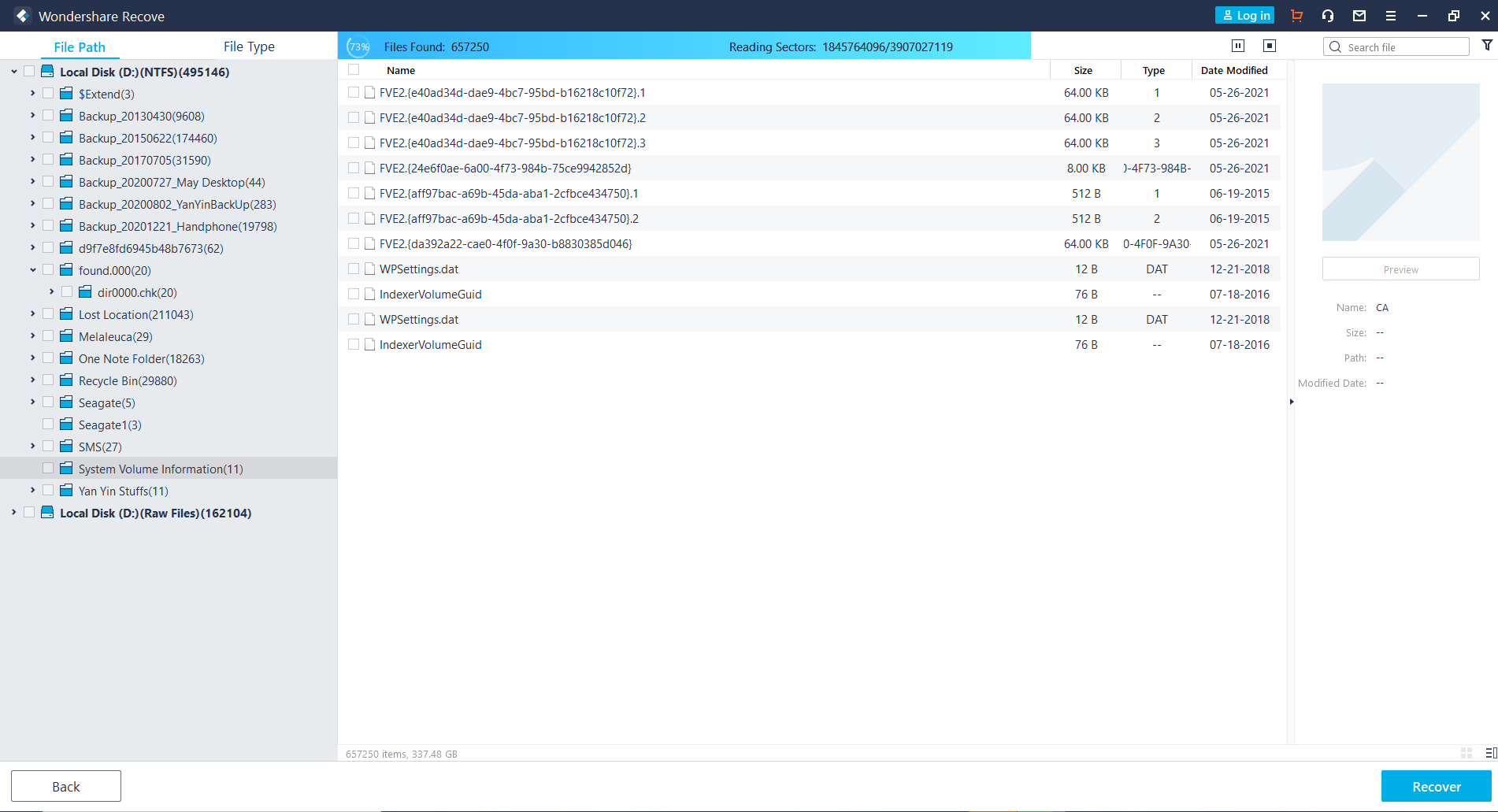Expand the Lost Location folder

(x=32, y=313)
